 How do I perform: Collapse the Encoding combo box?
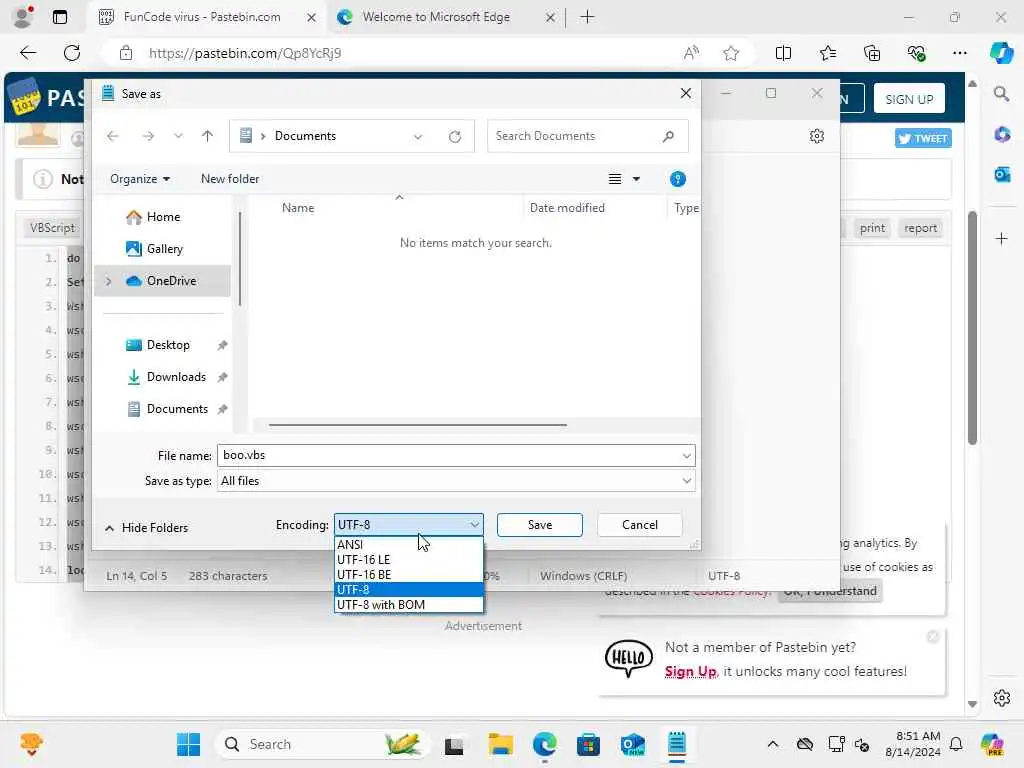click(474, 524)
